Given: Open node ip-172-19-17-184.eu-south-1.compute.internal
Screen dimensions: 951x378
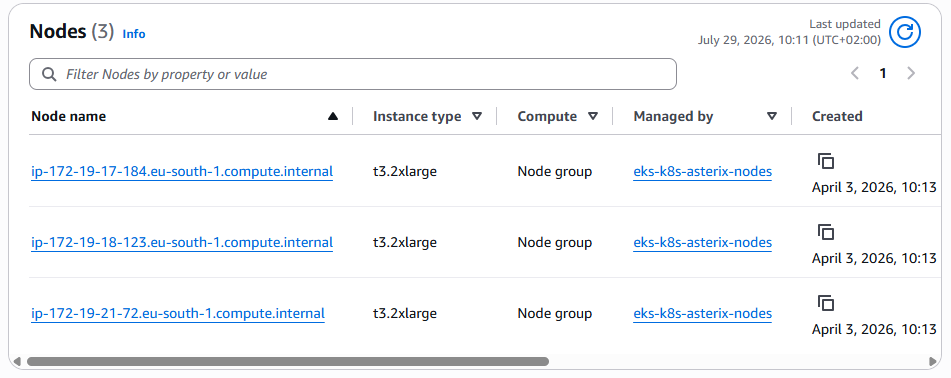Looking at the screenshot, I should click(x=182, y=172).
